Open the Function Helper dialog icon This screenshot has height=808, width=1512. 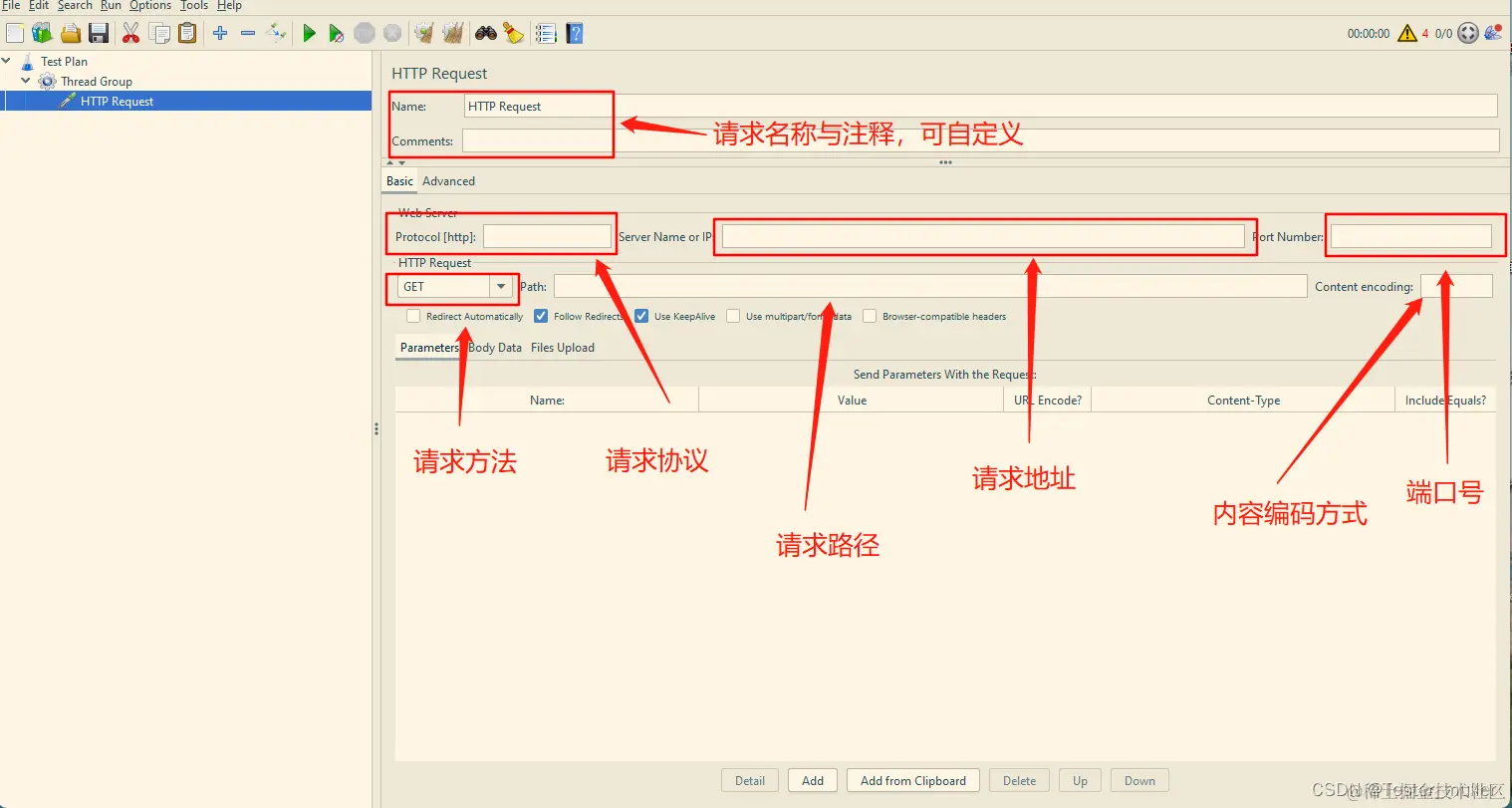[x=546, y=33]
